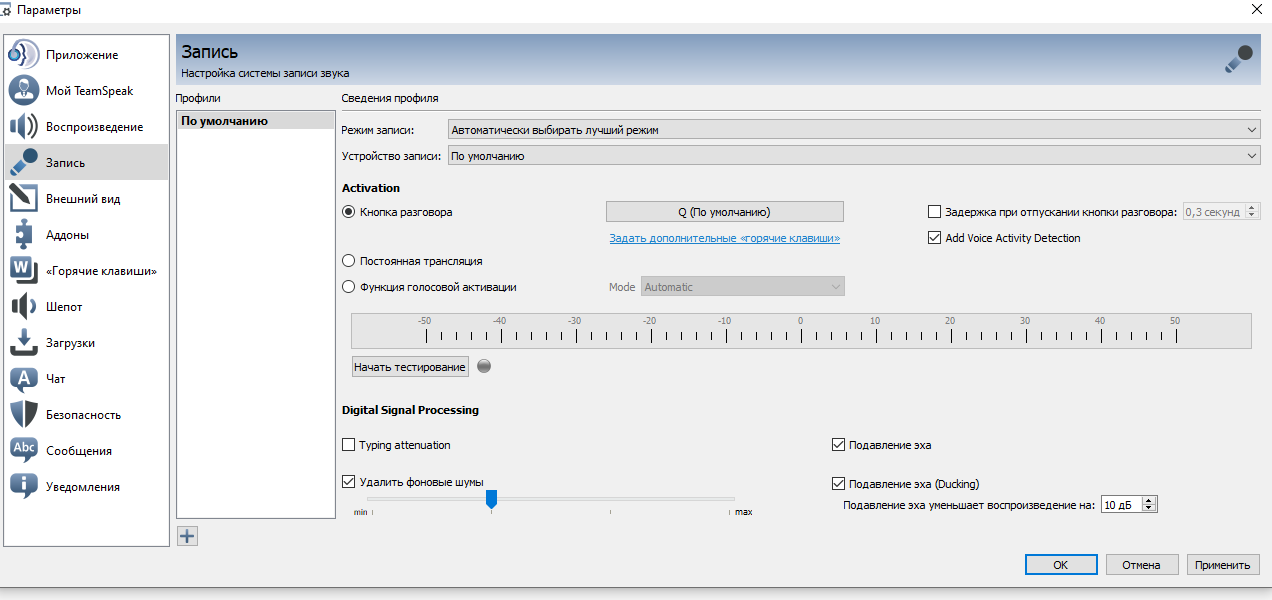This screenshot has height=600, width=1272.
Task: Select Постоянная трансляция radio option
Action: tap(349, 261)
